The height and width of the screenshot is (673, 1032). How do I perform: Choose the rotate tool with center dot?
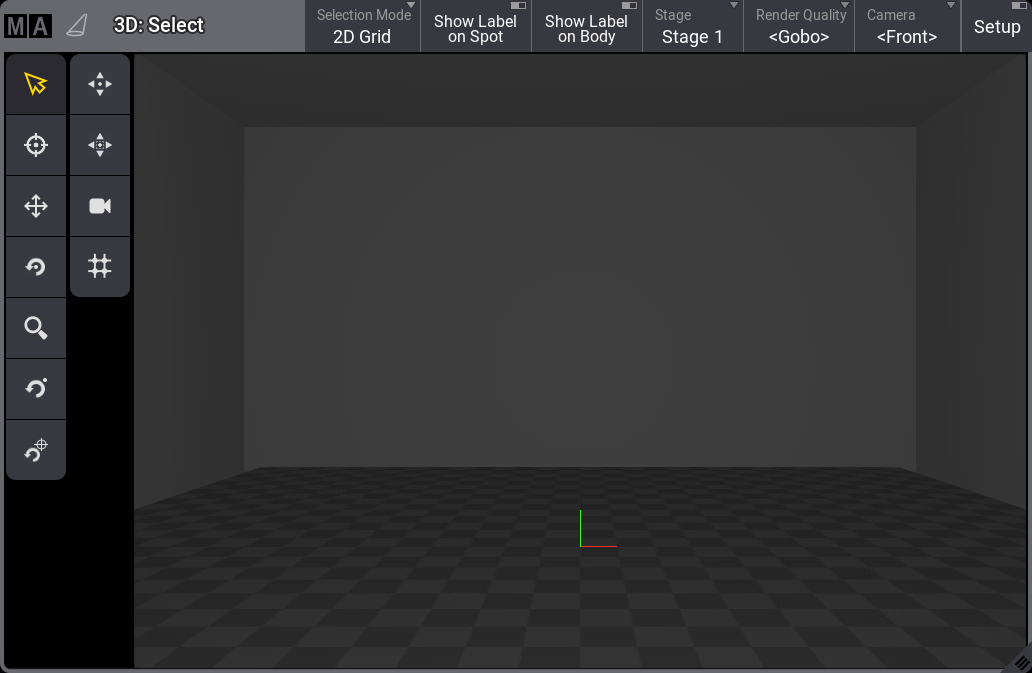[36, 267]
